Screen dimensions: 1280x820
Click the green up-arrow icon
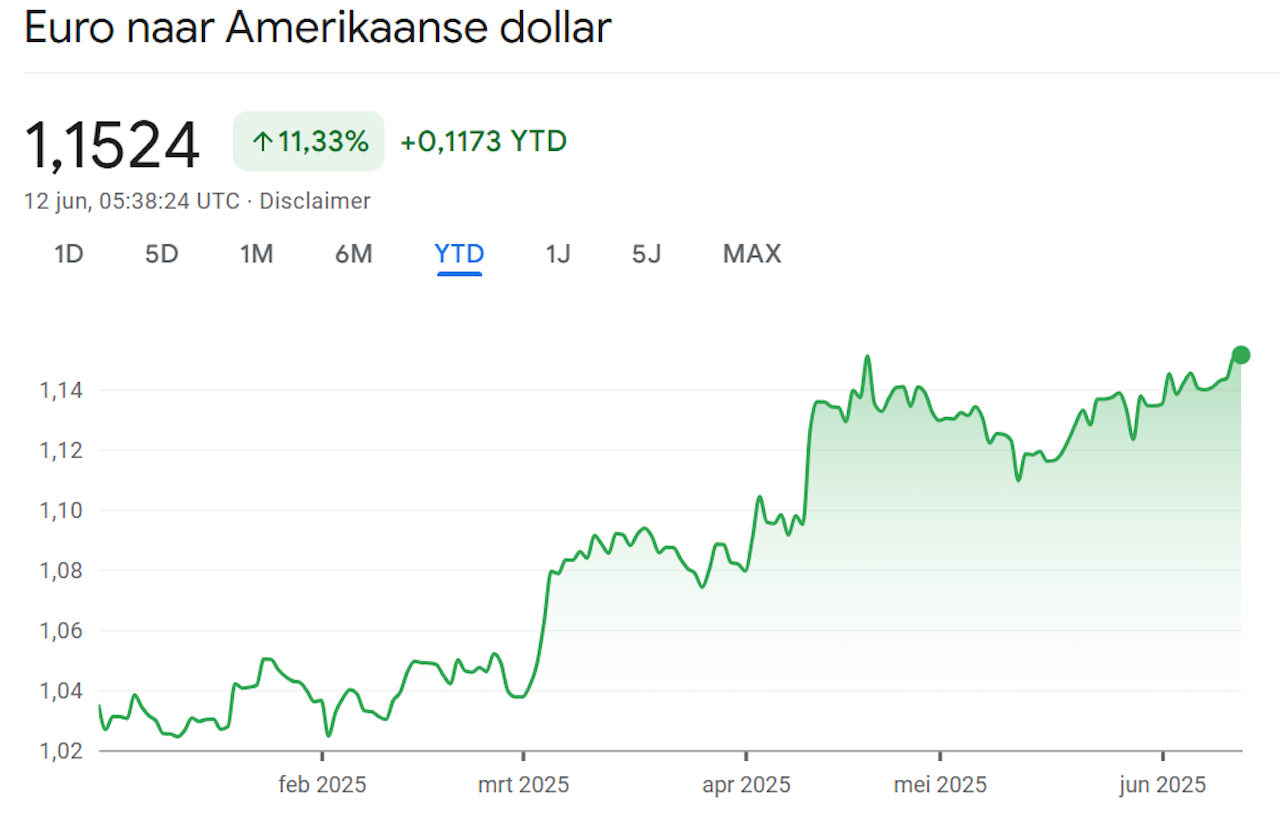pos(262,142)
